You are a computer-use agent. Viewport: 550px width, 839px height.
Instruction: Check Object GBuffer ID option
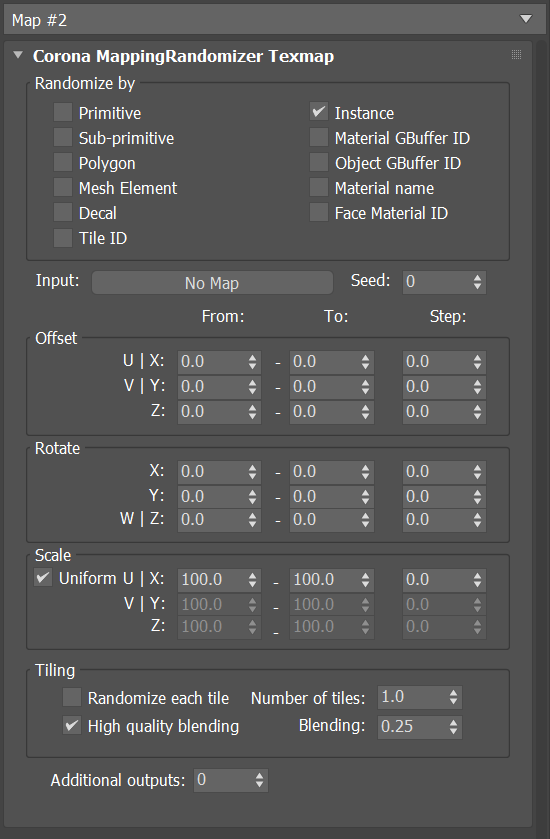(x=319, y=163)
